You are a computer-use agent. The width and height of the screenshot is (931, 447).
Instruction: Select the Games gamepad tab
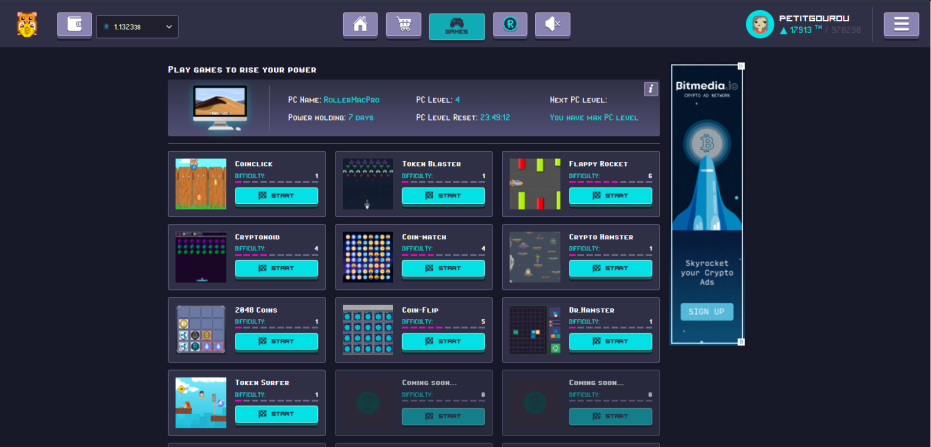pyautogui.click(x=457, y=26)
